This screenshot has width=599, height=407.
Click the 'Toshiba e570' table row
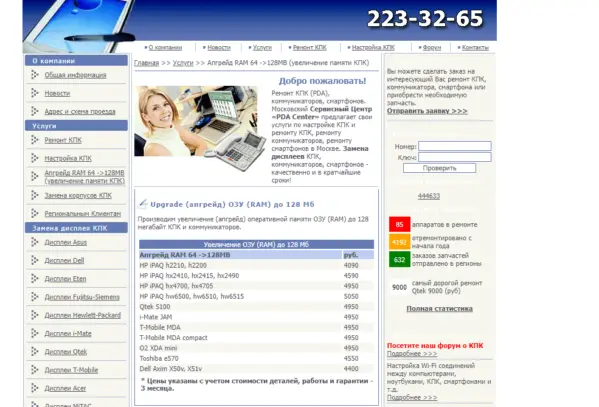[x=256, y=358]
